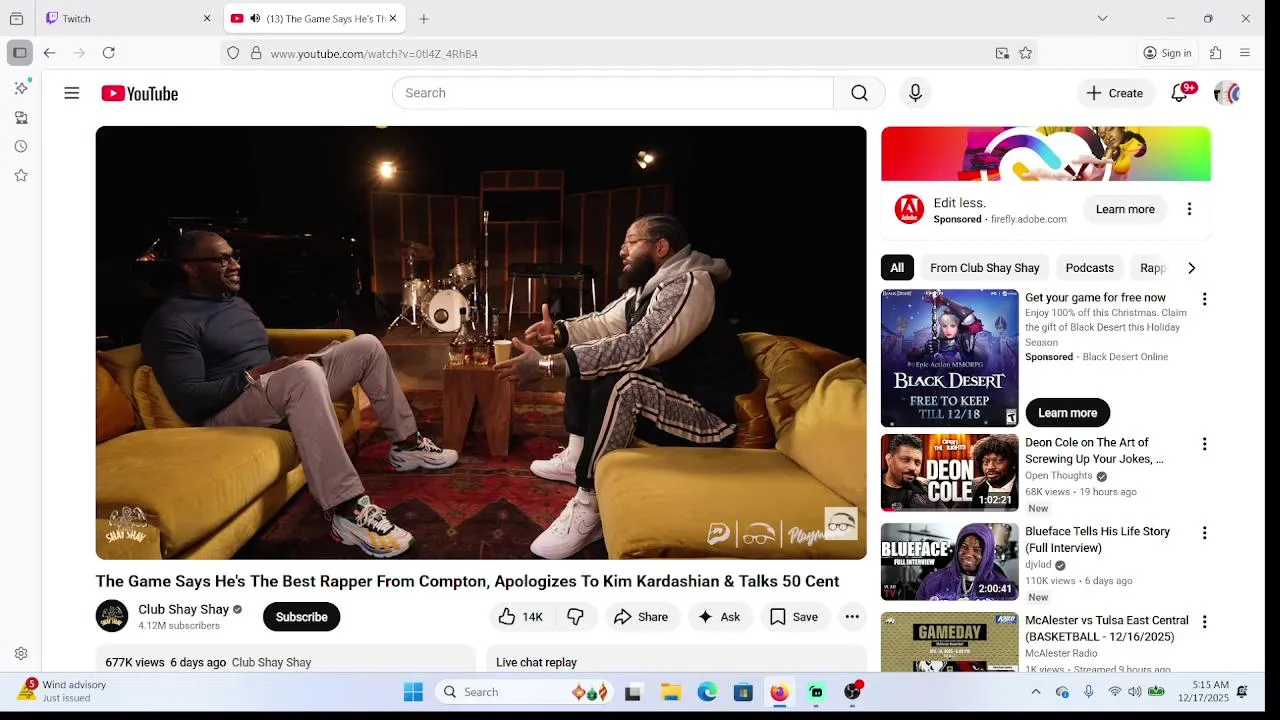Open the list all tabs dropdown
The width and height of the screenshot is (1280, 720).
pos(1102,18)
